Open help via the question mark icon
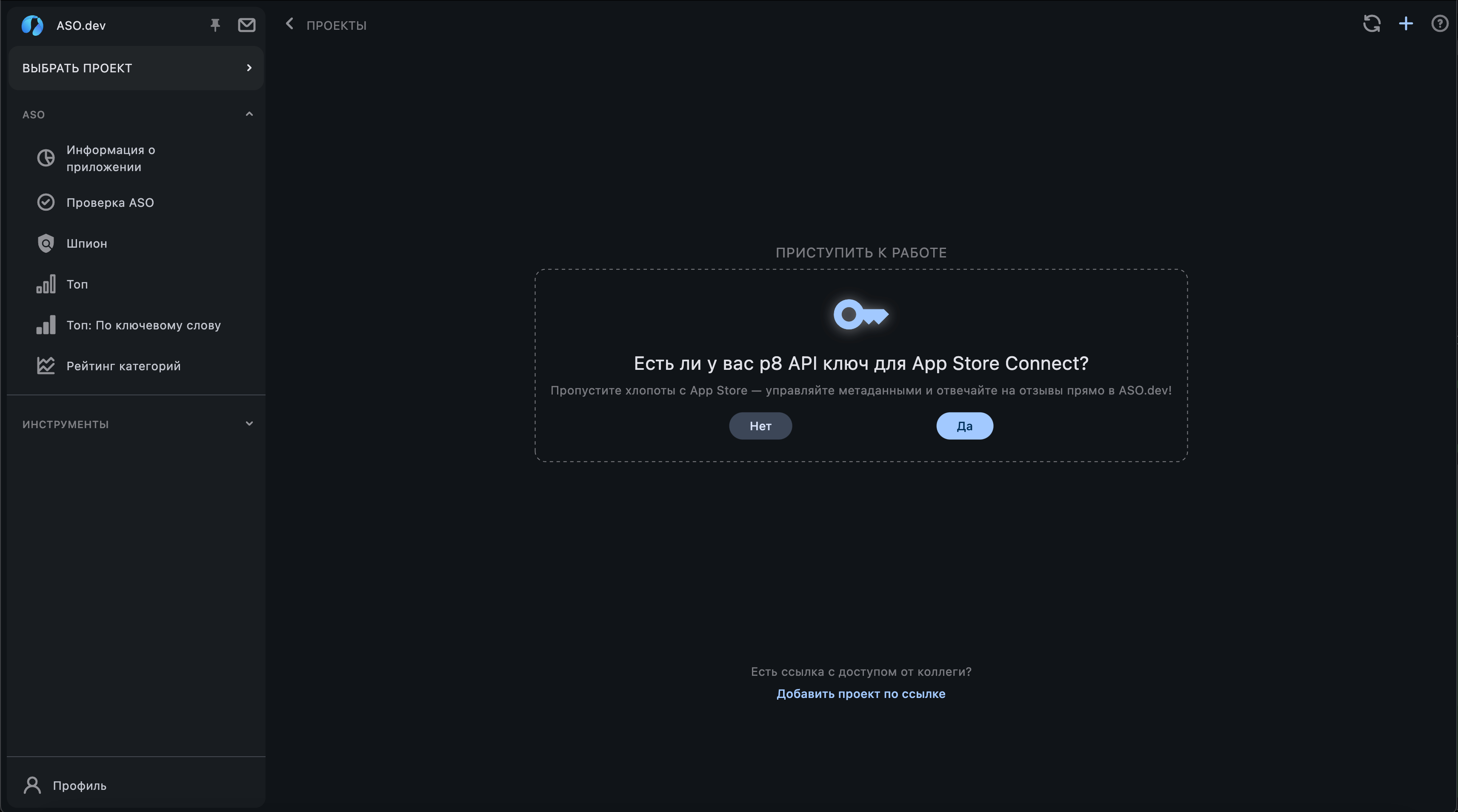1458x812 pixels. 1440,24
